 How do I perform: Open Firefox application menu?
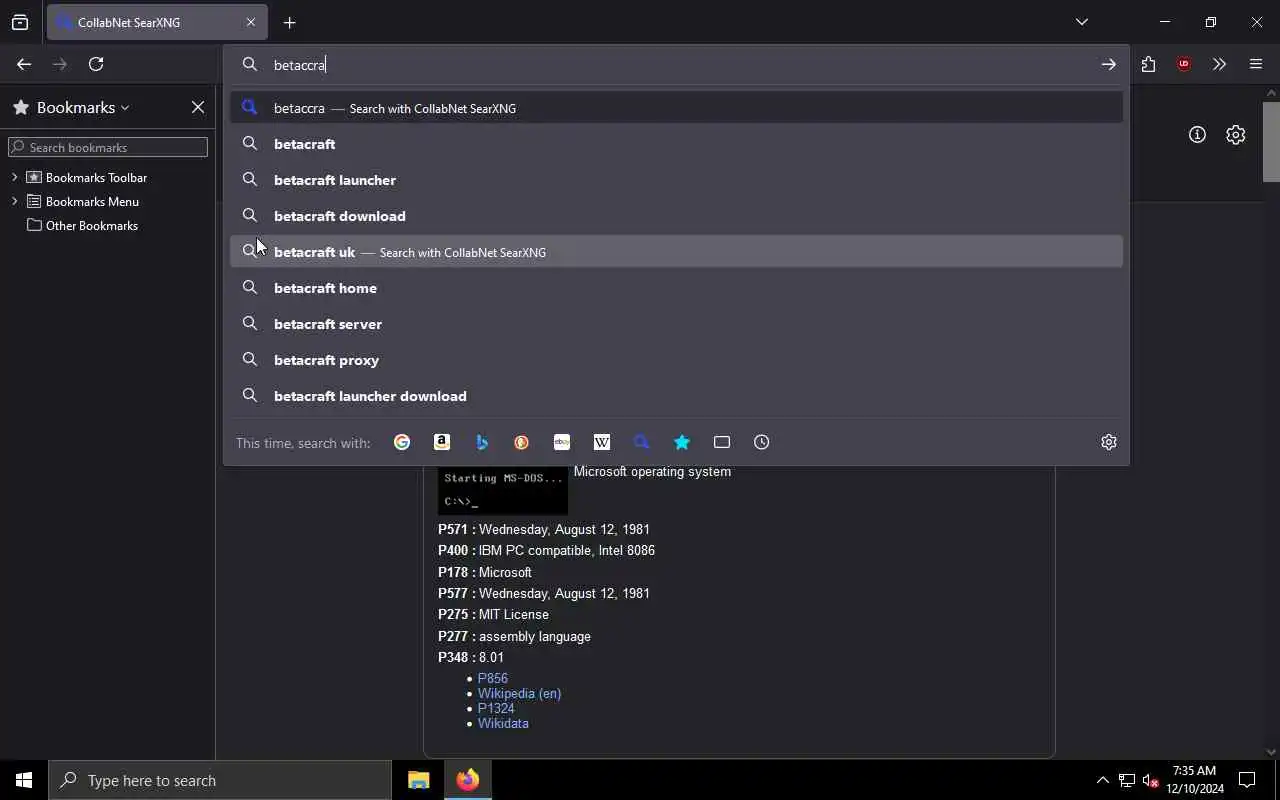pyautogui.click(x=1256, y=64)
